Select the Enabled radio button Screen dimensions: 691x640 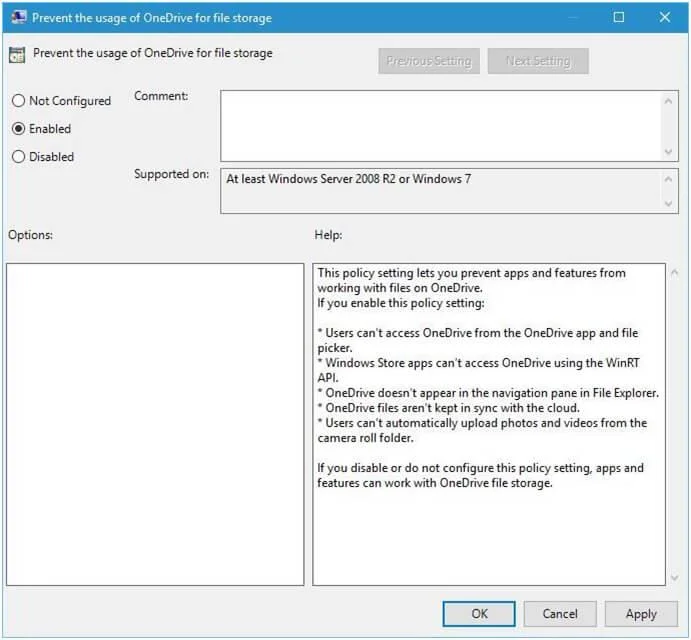pos(19,129)
